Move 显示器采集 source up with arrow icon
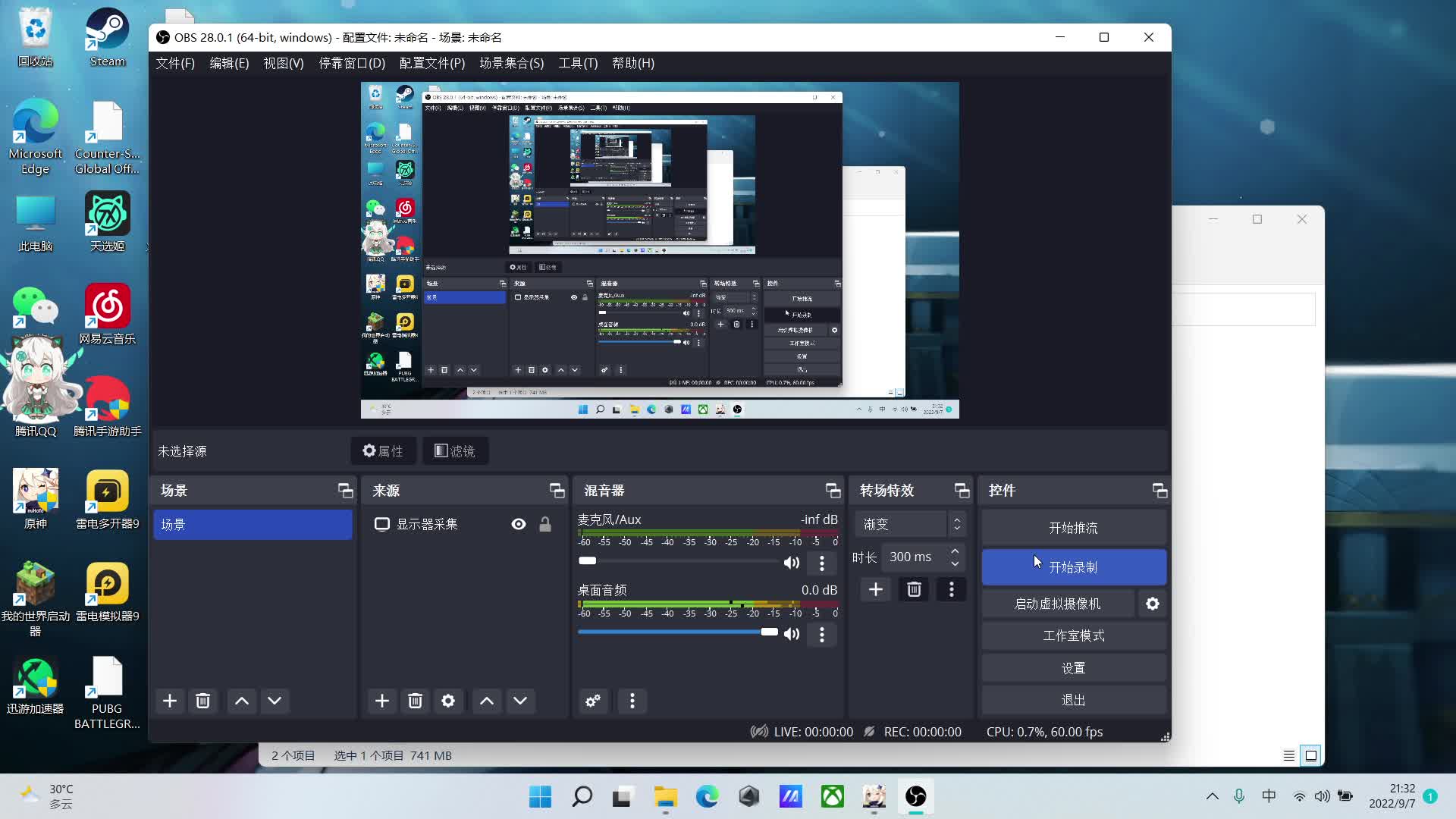Viewport: 1456px width, 819px height. (x=486, y=701)
